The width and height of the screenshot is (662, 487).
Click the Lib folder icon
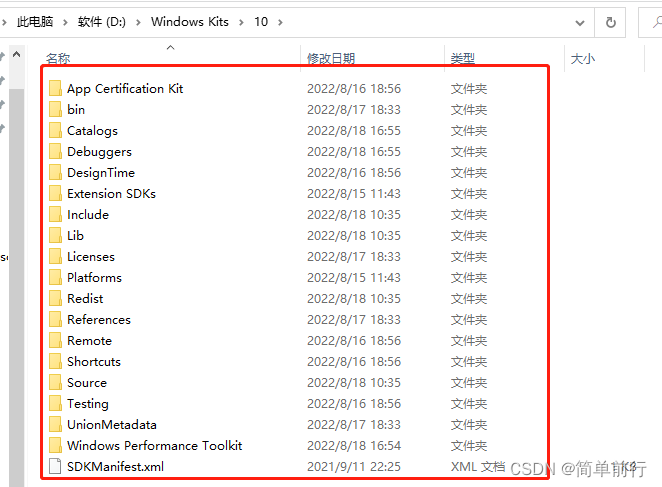pyautogui.click(x=55, y=235)
